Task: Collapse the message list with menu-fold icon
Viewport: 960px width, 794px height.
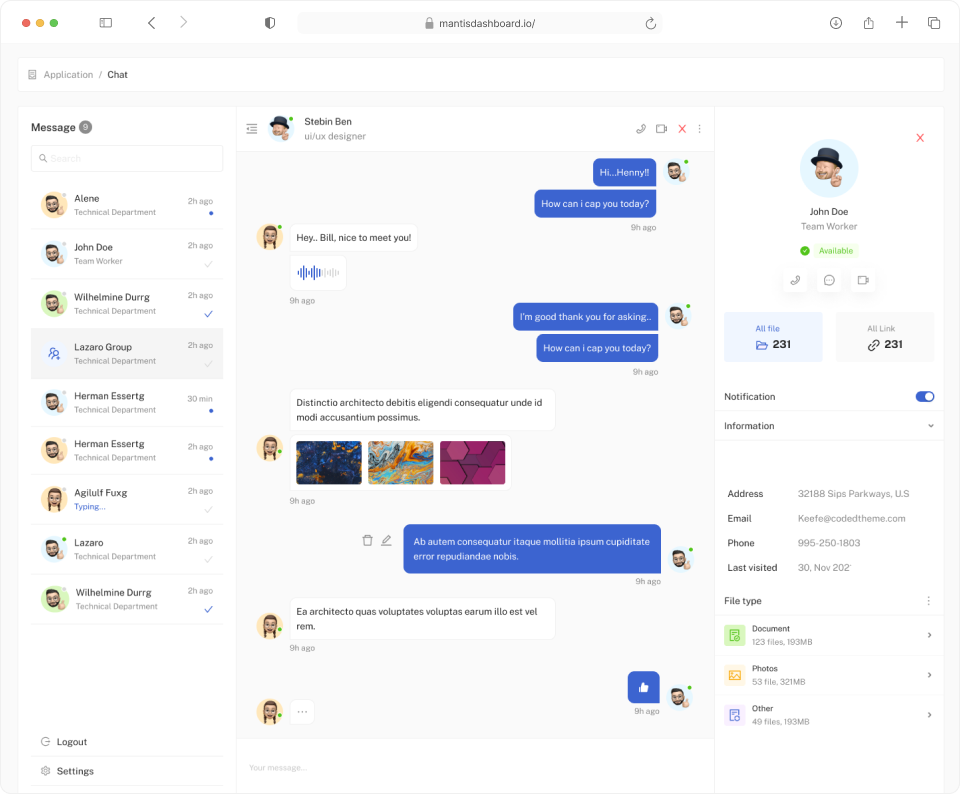Action: pos(252,129)
